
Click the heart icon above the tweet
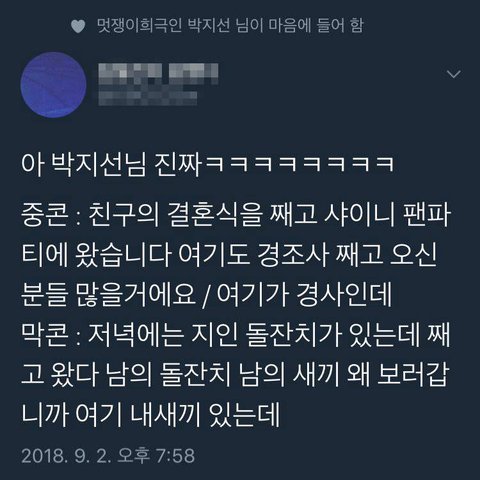coord(78,26)
